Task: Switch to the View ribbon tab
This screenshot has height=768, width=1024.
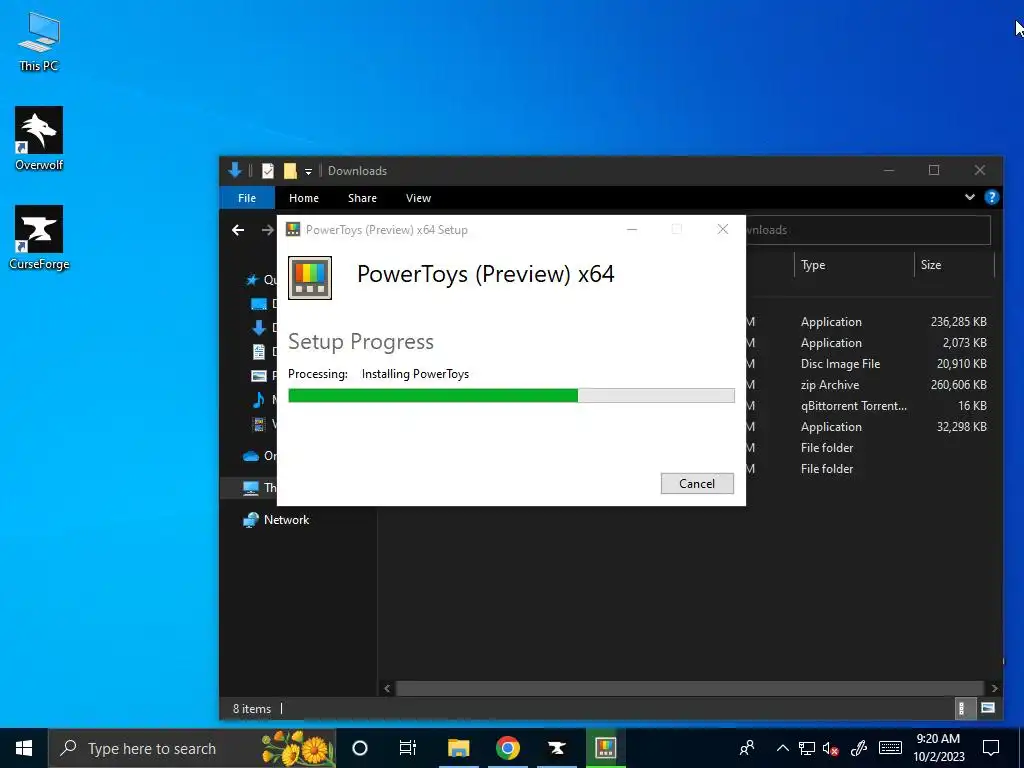Action: click(x=418, y=198)
